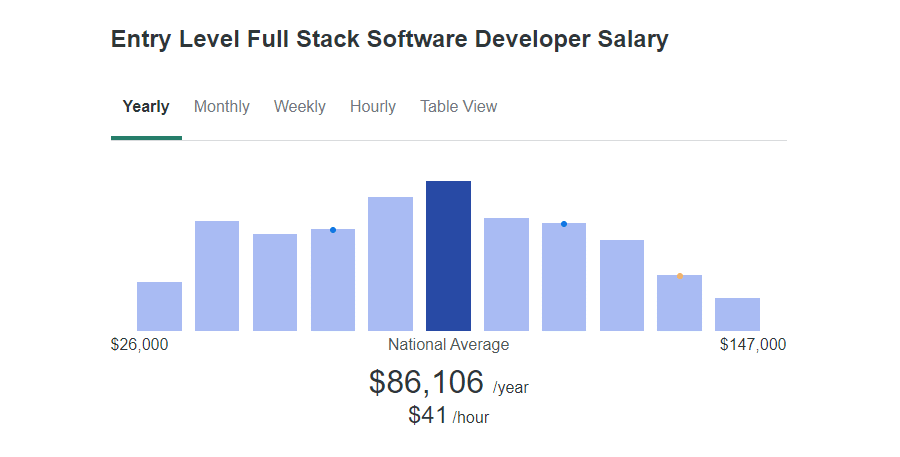
Task: Click the tallest light-blue bar
Action: [x=390, y=264]
